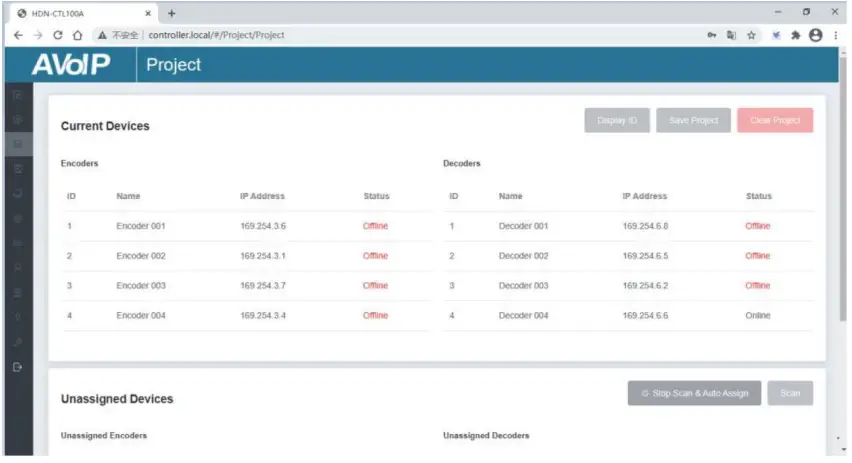Screen dimensions: 852x463
Task: Open Chrome's three-dot menu
Action: pyautogui.click(x=836, y=35)
